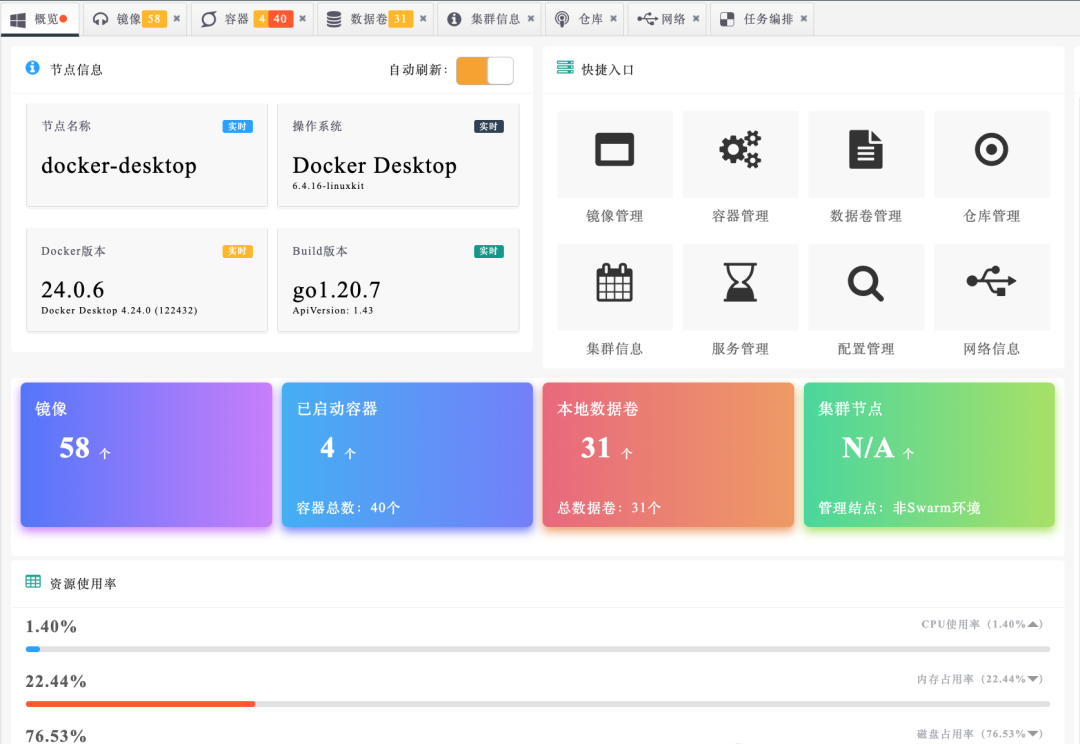Click the USB icon on 网络 tab
The image size is (1080, 744).
647,19
